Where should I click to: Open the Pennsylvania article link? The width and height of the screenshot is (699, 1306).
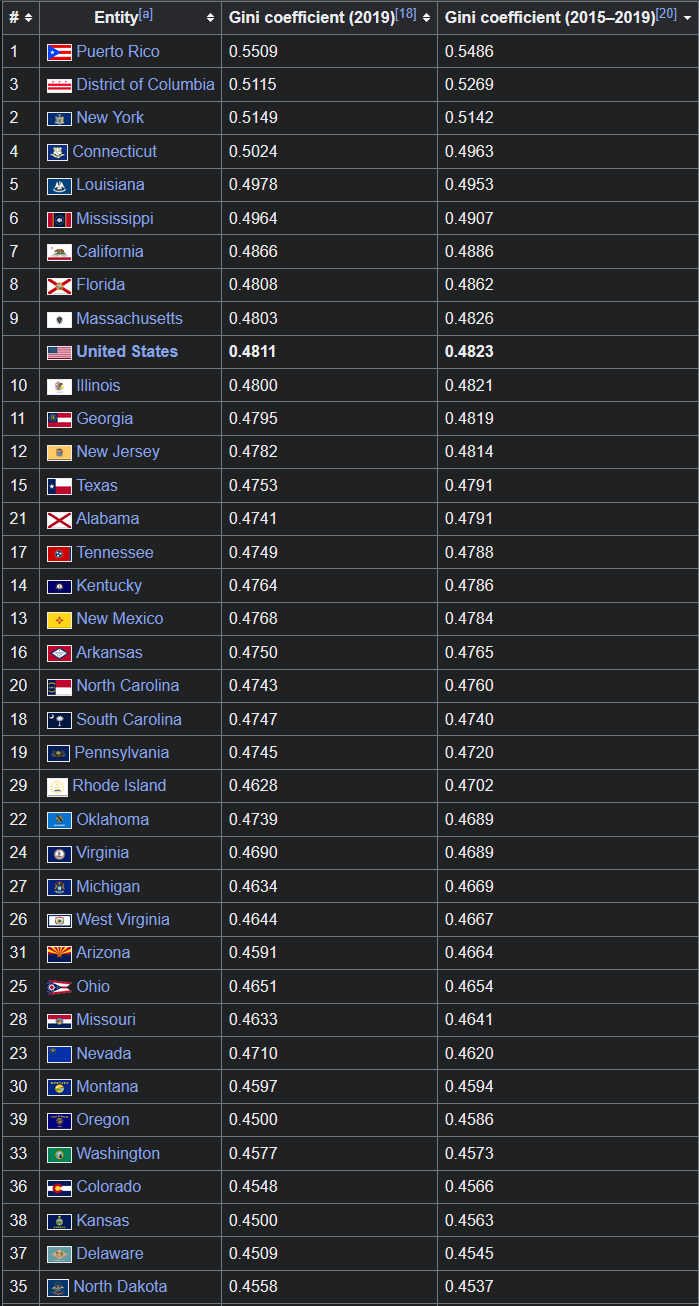click(x=122, y=753)
